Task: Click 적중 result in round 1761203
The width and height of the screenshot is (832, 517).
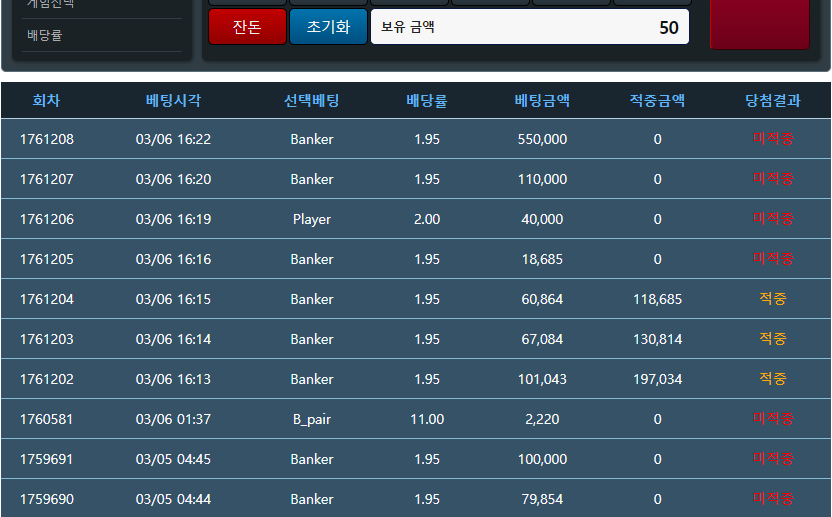Action: pos(773,339)
